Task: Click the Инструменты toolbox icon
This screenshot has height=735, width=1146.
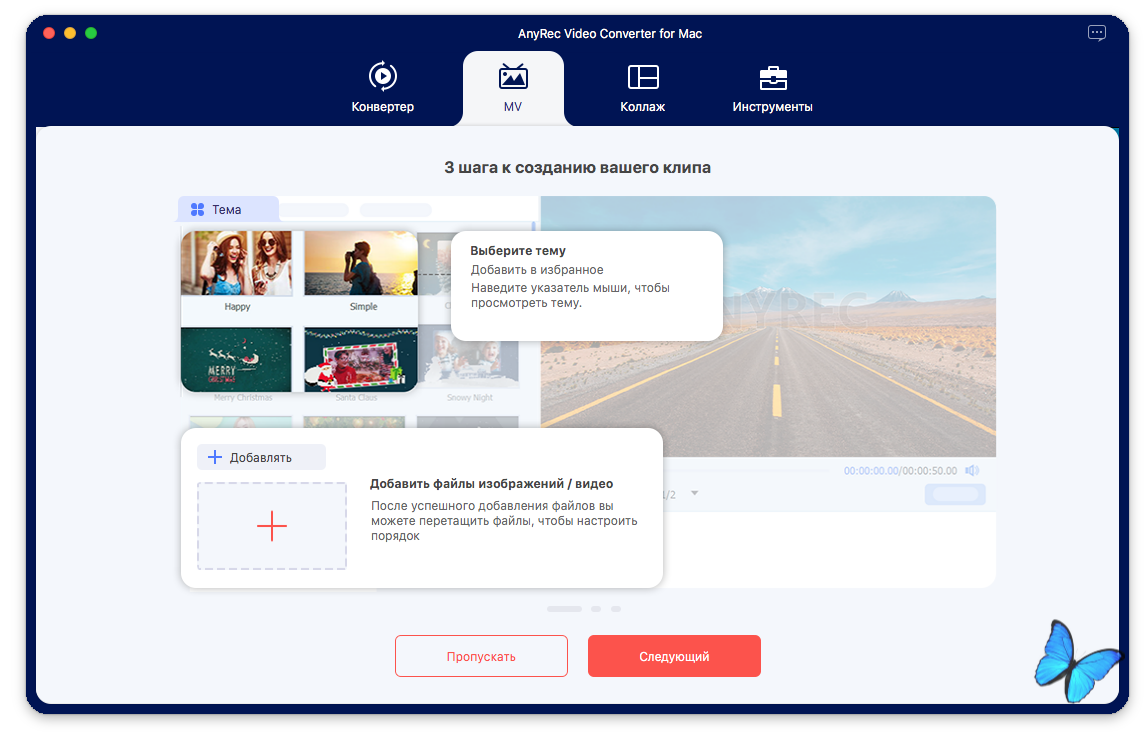Action: [x=772, y=77]
